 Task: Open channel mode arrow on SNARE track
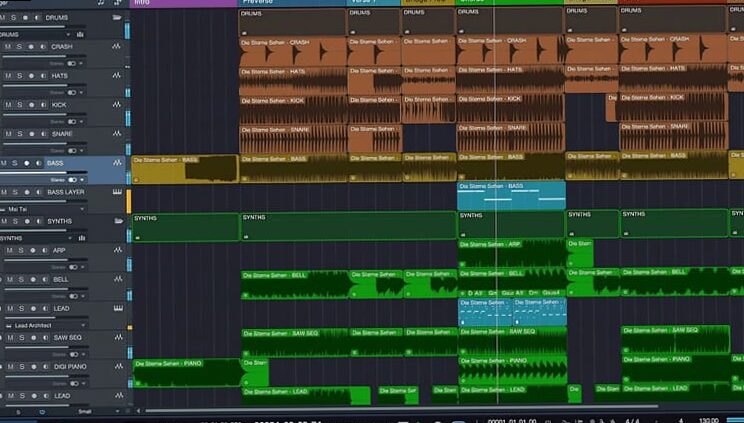pos(82,151)
